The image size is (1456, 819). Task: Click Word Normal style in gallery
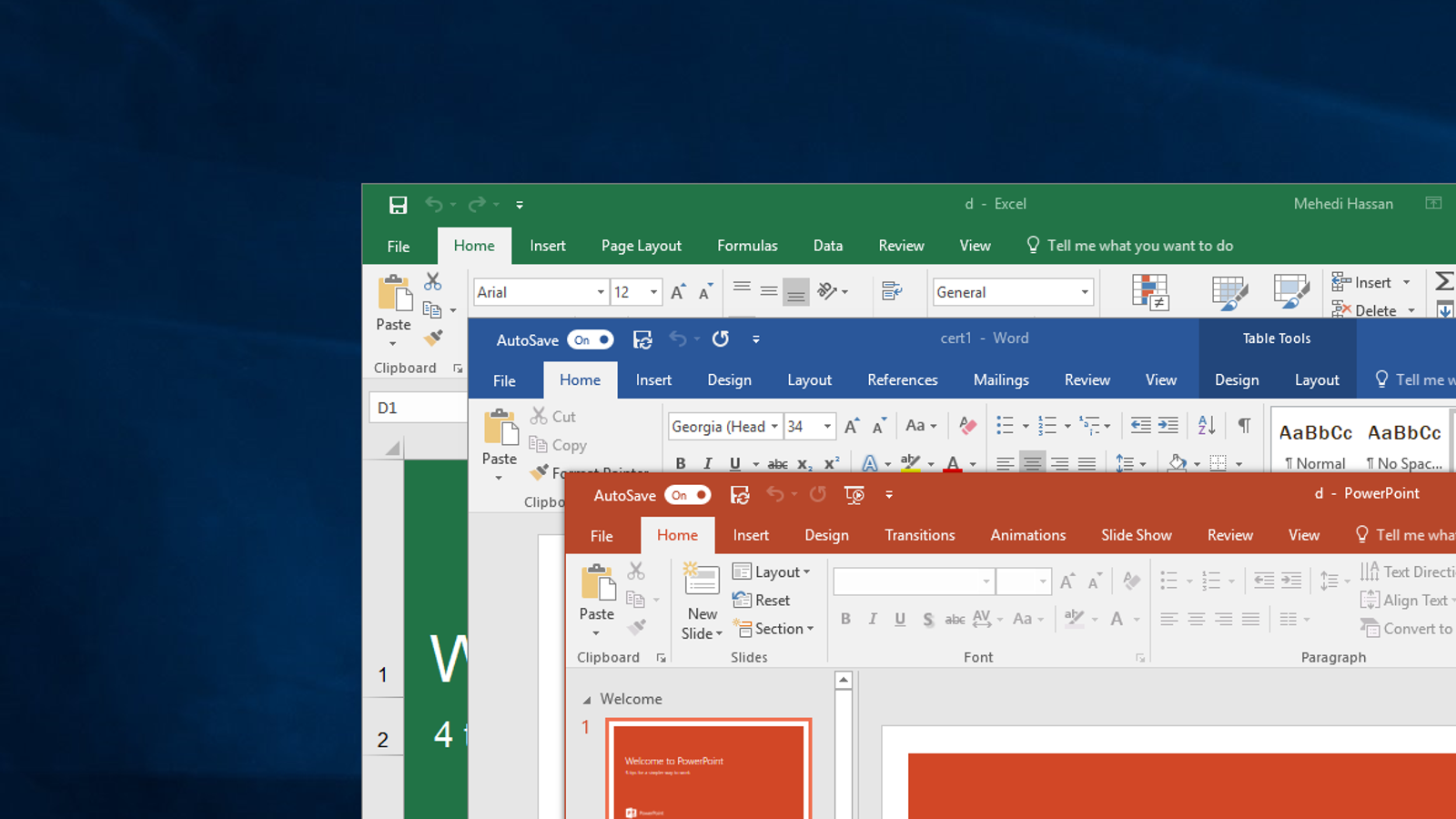click(1315, 443)
